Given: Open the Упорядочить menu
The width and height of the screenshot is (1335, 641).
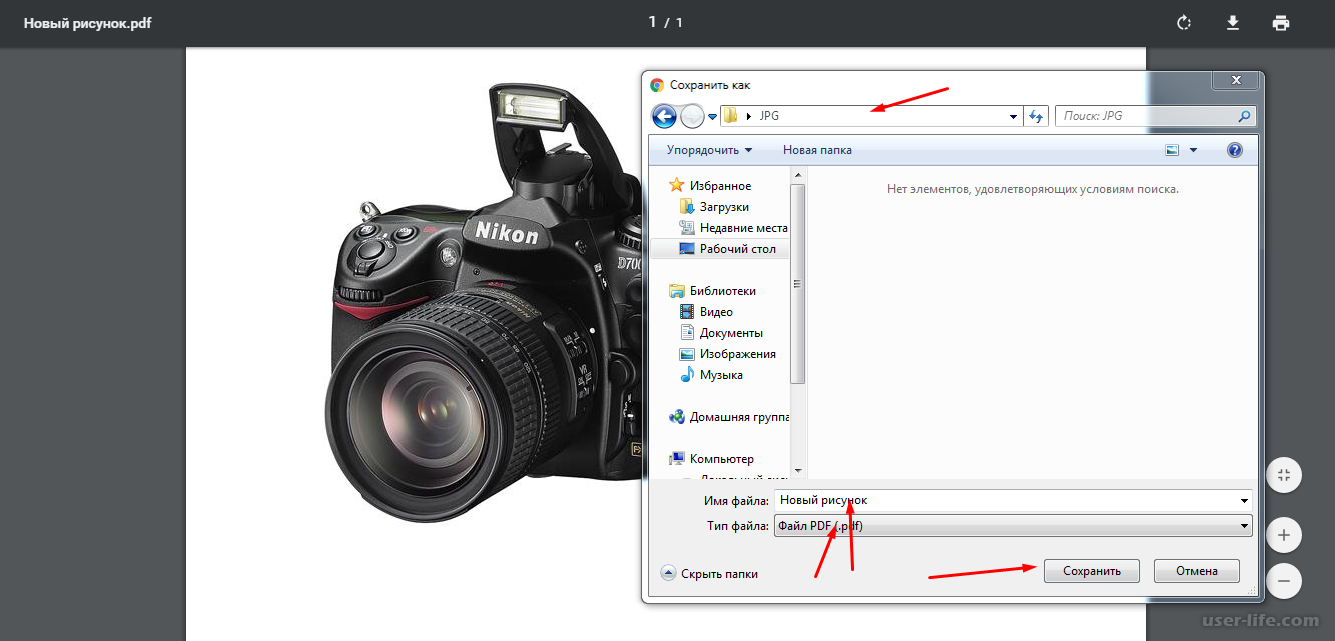Looking at the screenshot, I should 709,150.
